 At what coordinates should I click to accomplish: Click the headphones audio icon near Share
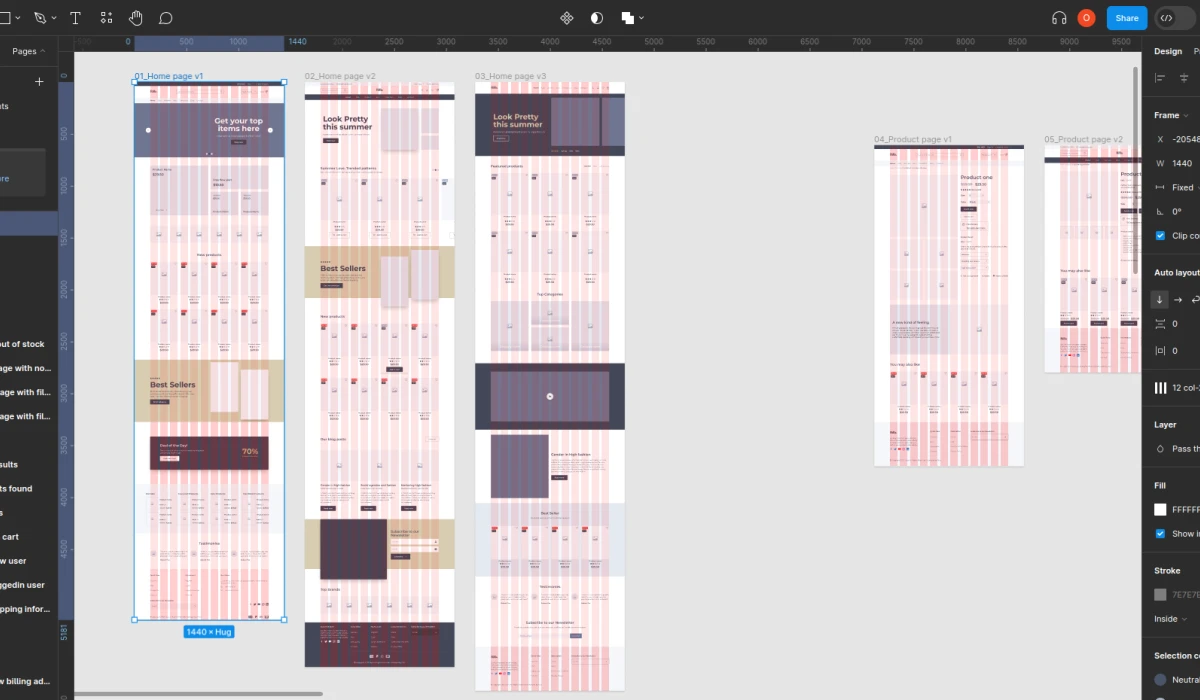tap(1059, 17)
